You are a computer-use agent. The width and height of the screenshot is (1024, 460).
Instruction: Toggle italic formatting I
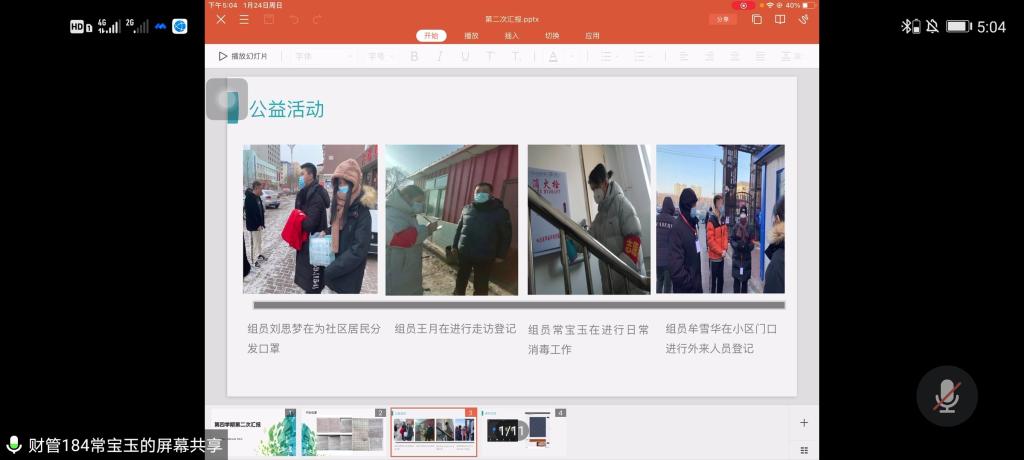(x=440, y=57)
